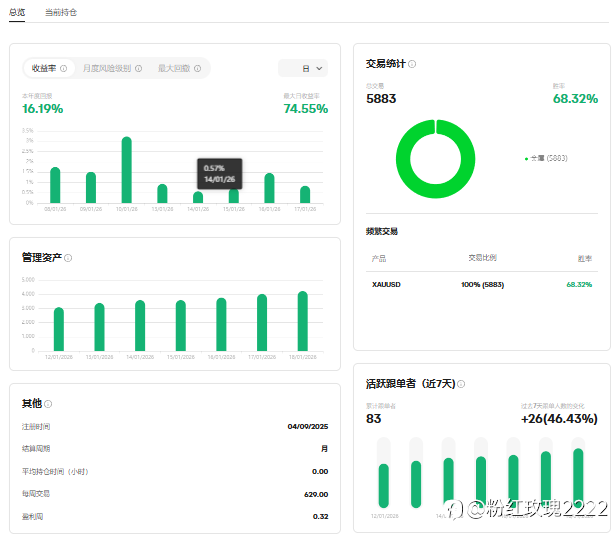
Task: Click the 12/01/2026 managed assets bar
Action: click(59, 329)
